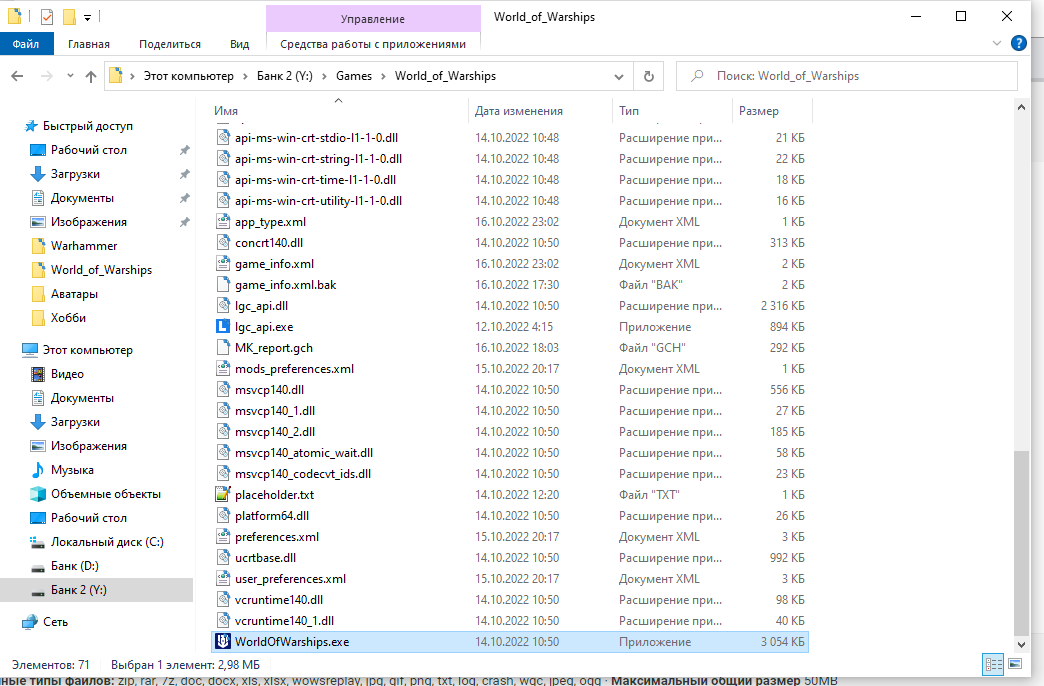Customize quick access toolbar dropdown
The height and width of the screenshot is (686, 1044).
tap(87, 18)
